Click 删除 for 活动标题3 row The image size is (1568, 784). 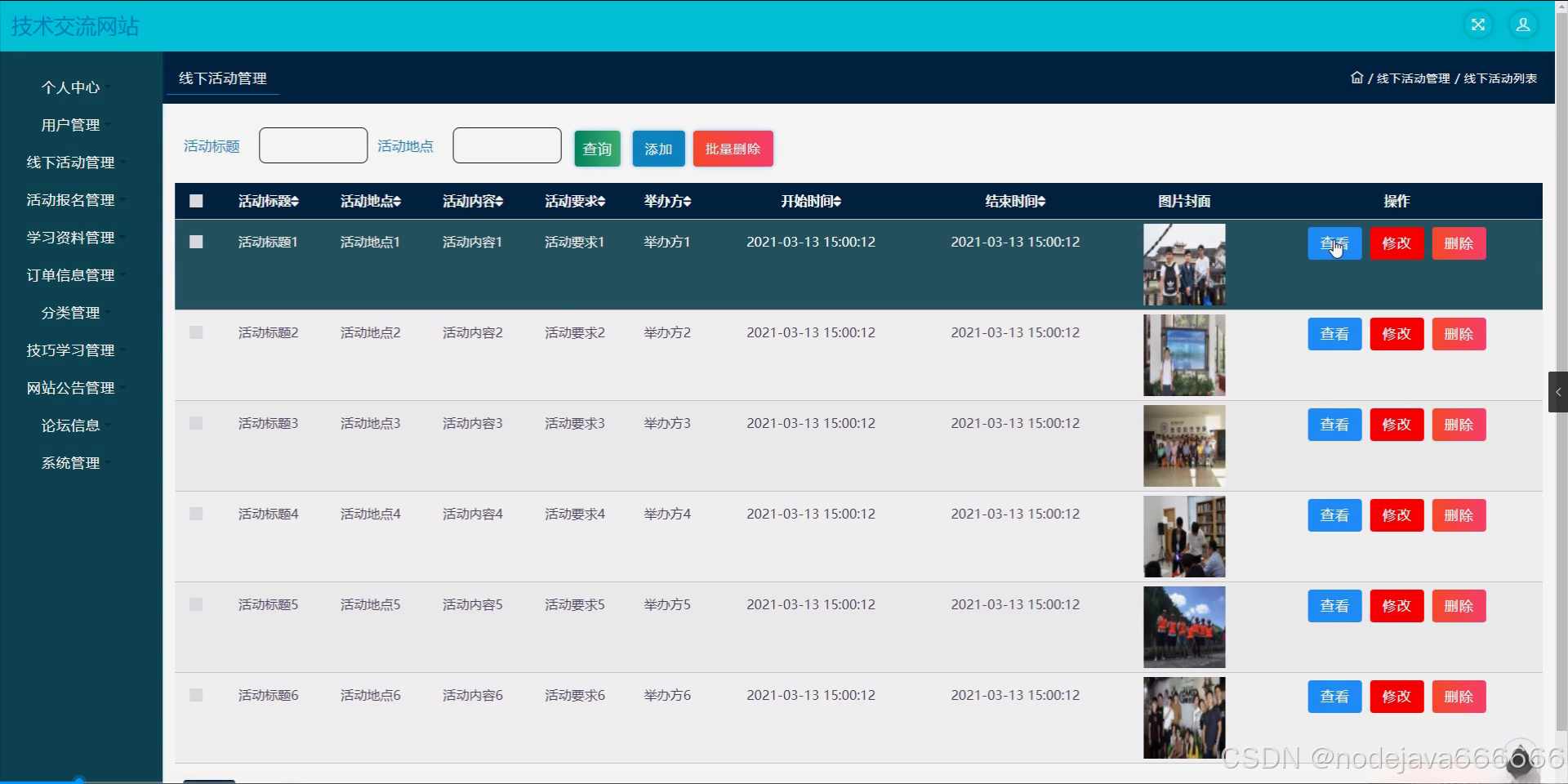(1459, 425)
